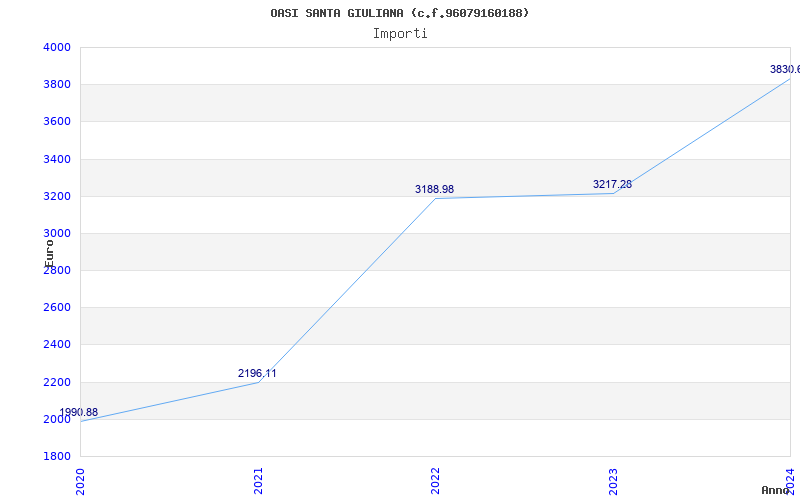Click the Anno x-axis title
This screenshot has height=500, width=800.
pyautogui.click(x=777, y=490)
